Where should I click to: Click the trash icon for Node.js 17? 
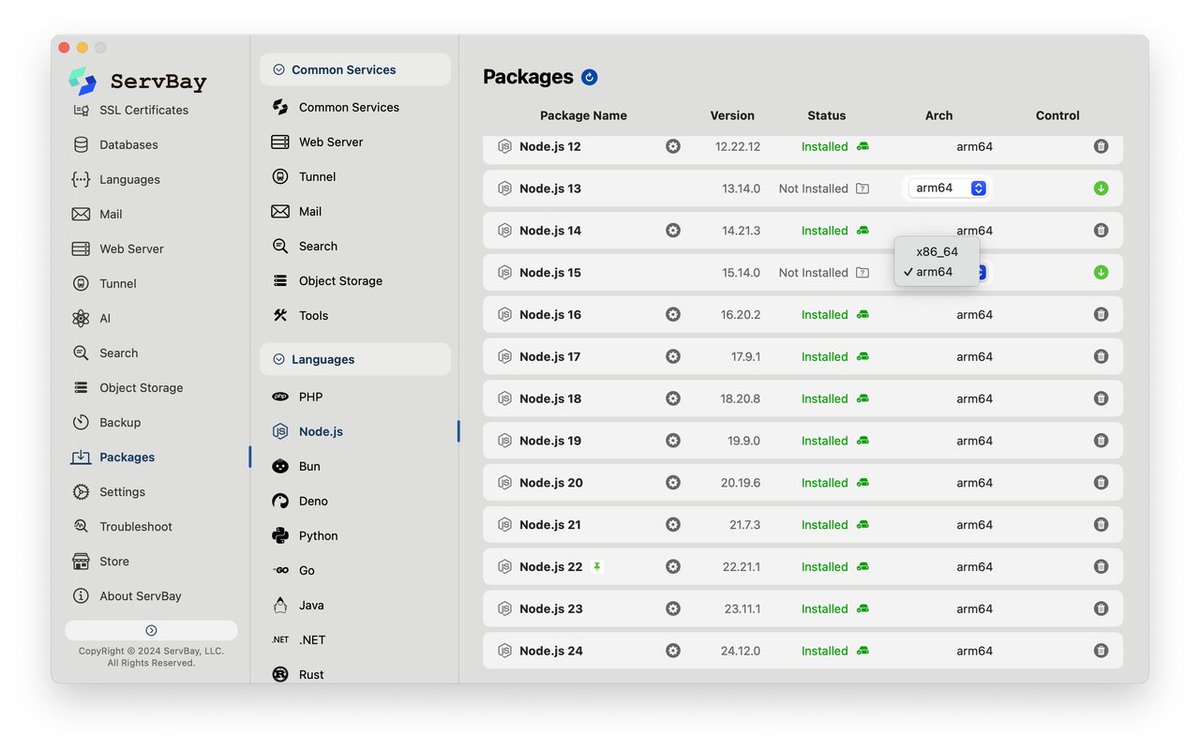1101,356
